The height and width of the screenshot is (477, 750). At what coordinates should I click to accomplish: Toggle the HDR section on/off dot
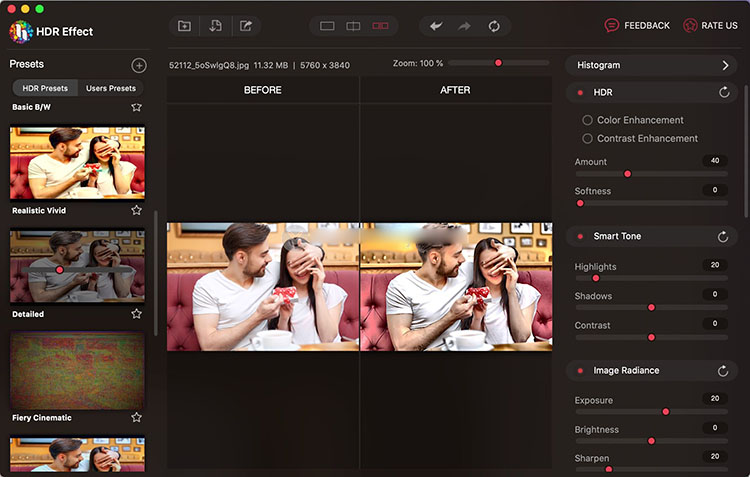pos(580,92)
